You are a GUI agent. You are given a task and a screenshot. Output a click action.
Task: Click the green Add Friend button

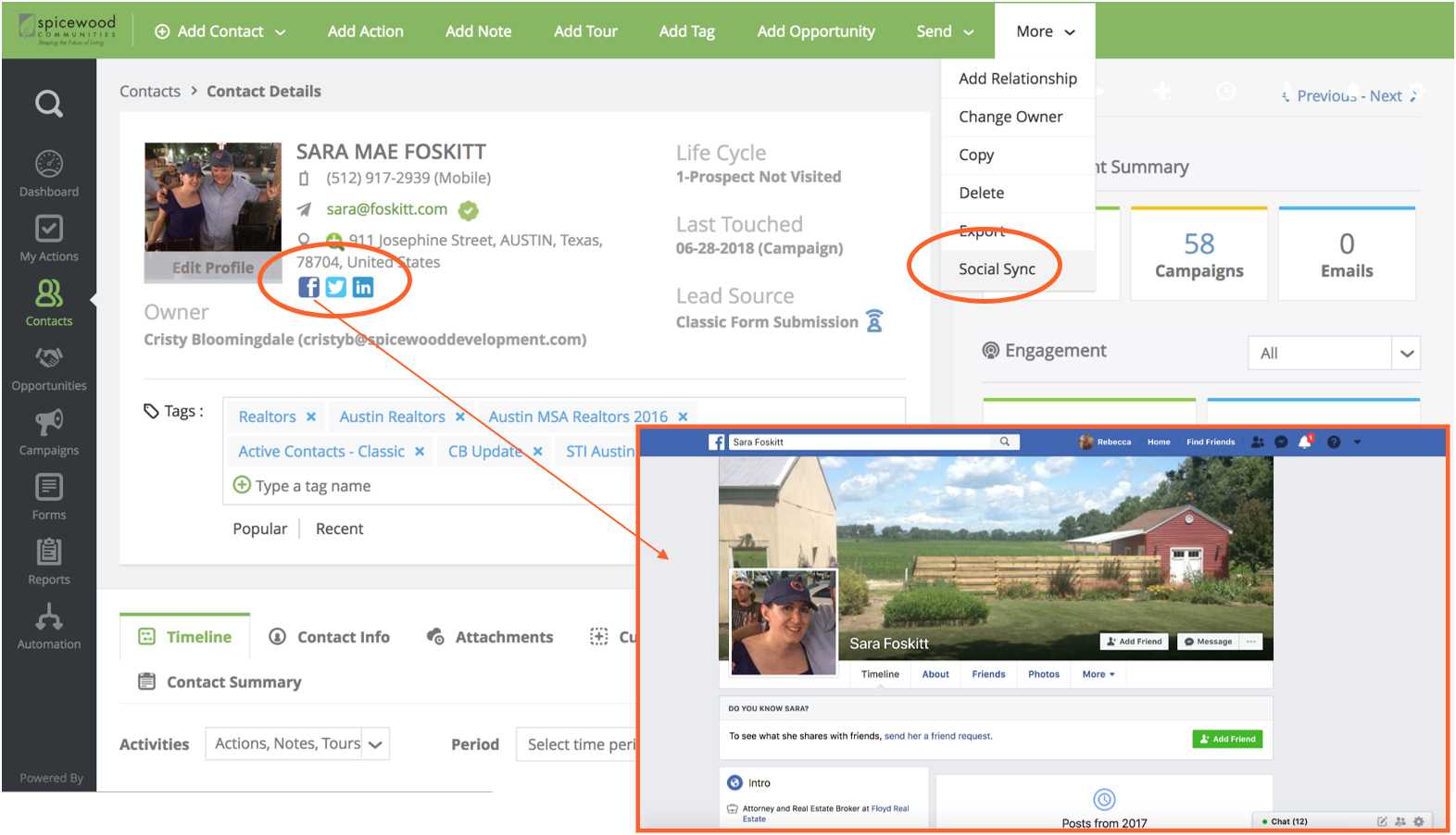click(1227, 739)
